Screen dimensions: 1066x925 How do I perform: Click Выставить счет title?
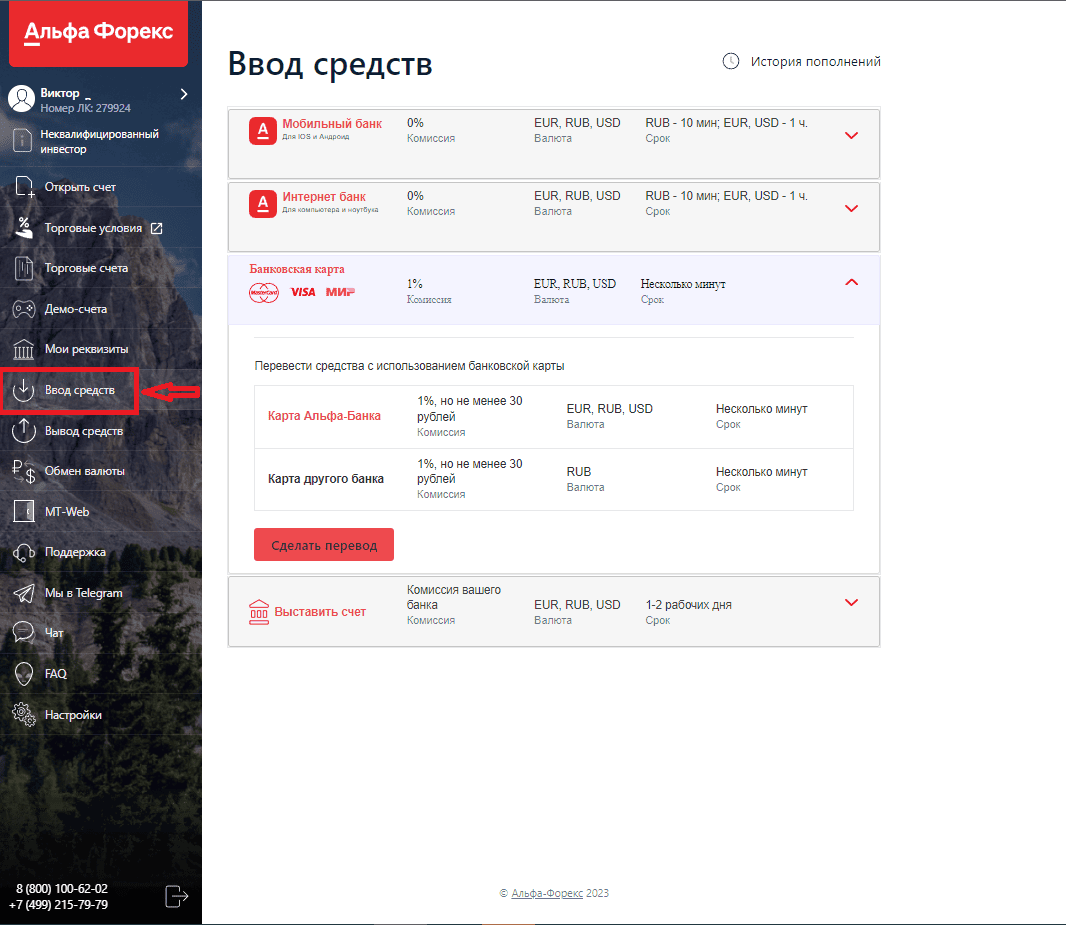pyautogui.click(x=320, y=612)
